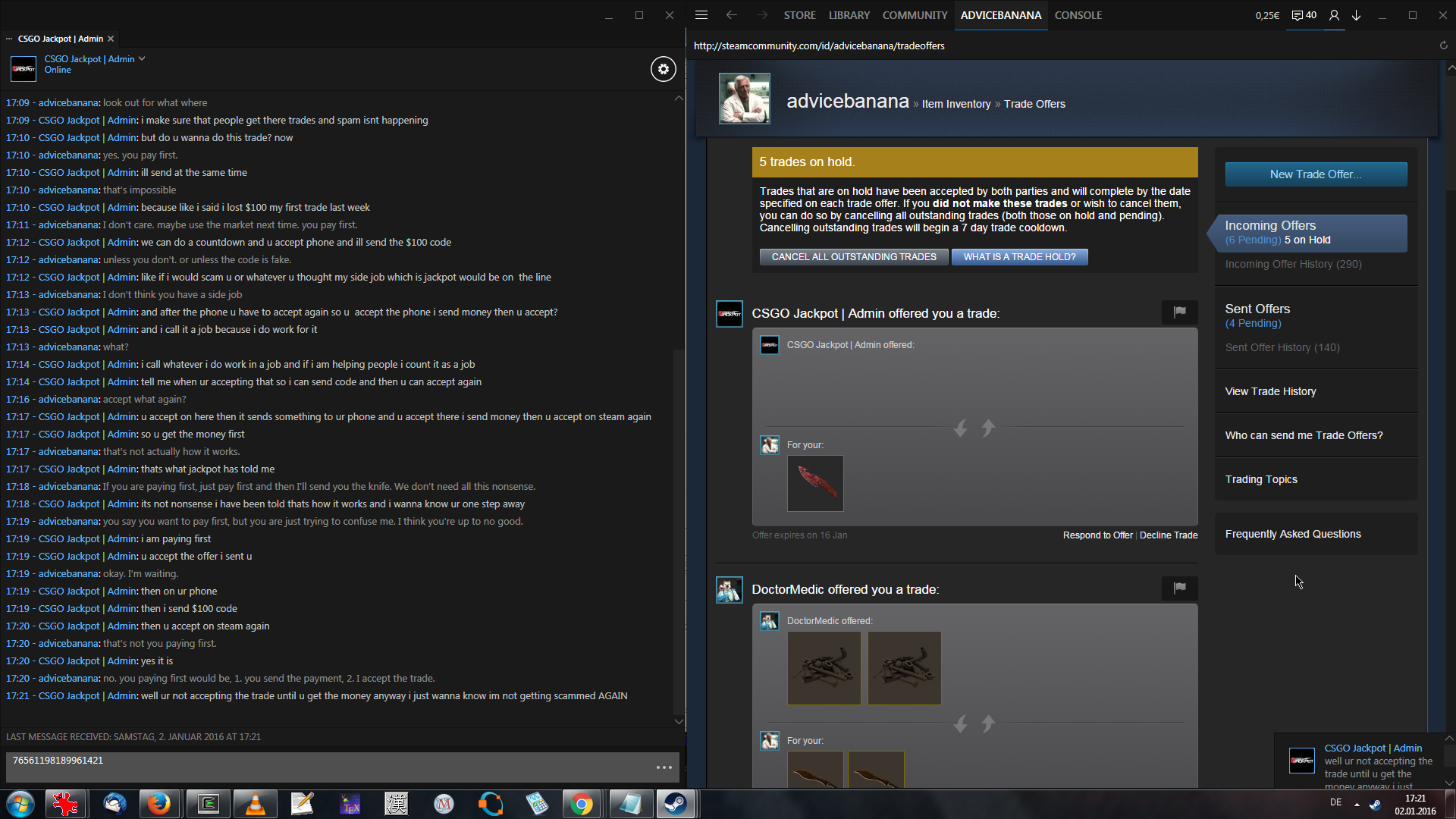
Task: Open the friends list person icon
Action: (1334, 15)
